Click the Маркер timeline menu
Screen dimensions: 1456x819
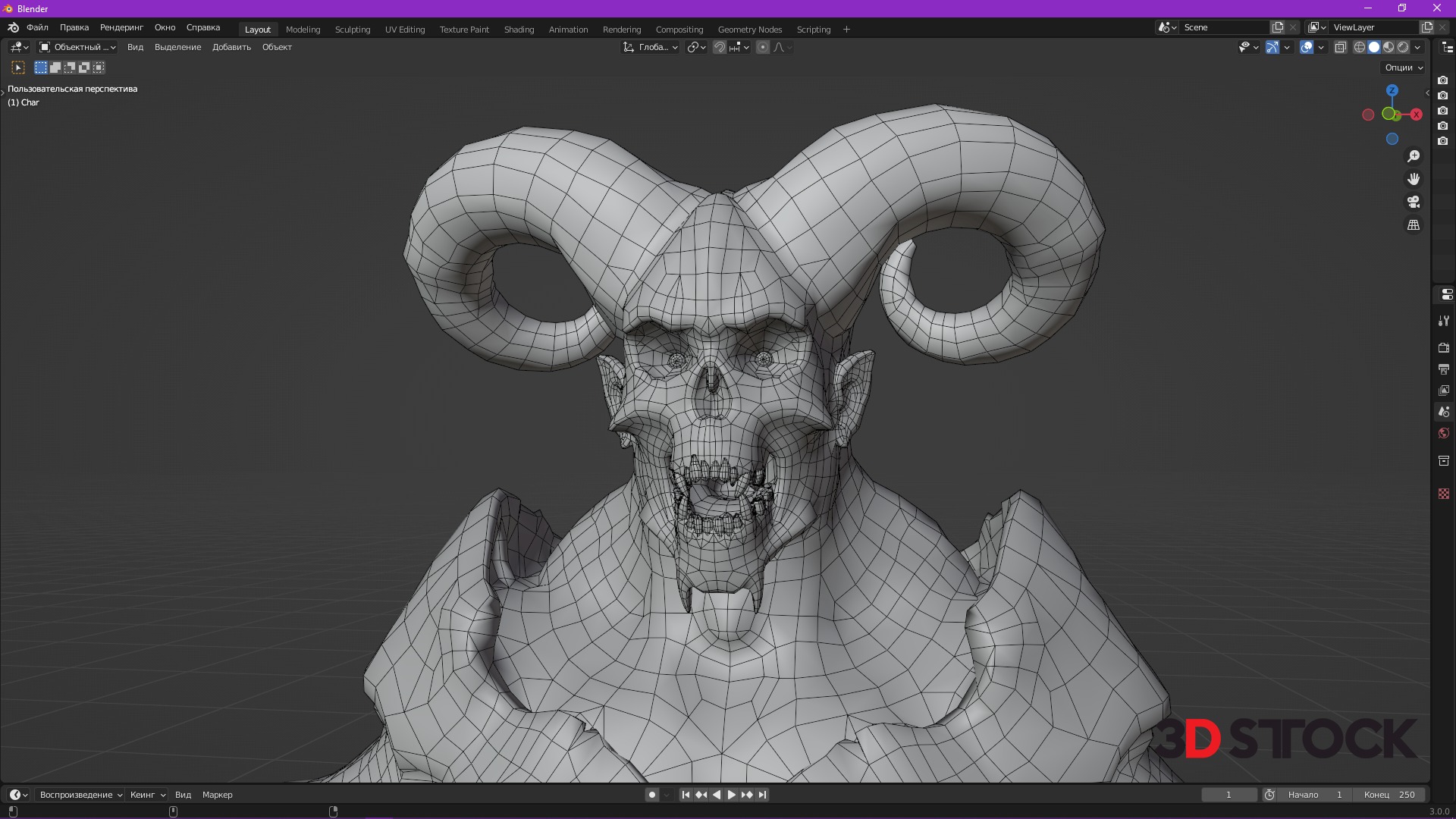pos(217,795)
